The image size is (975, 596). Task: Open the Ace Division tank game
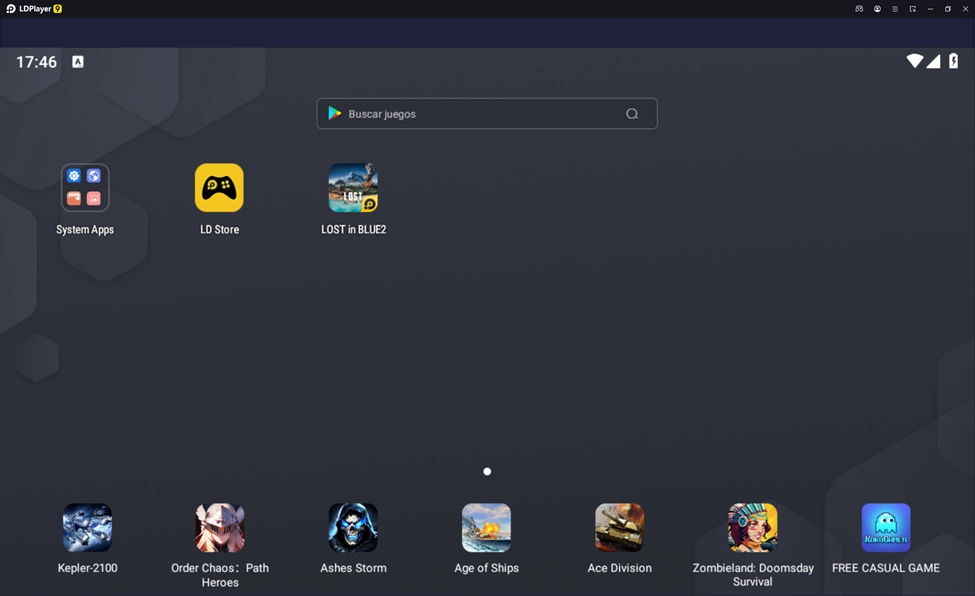619,528
